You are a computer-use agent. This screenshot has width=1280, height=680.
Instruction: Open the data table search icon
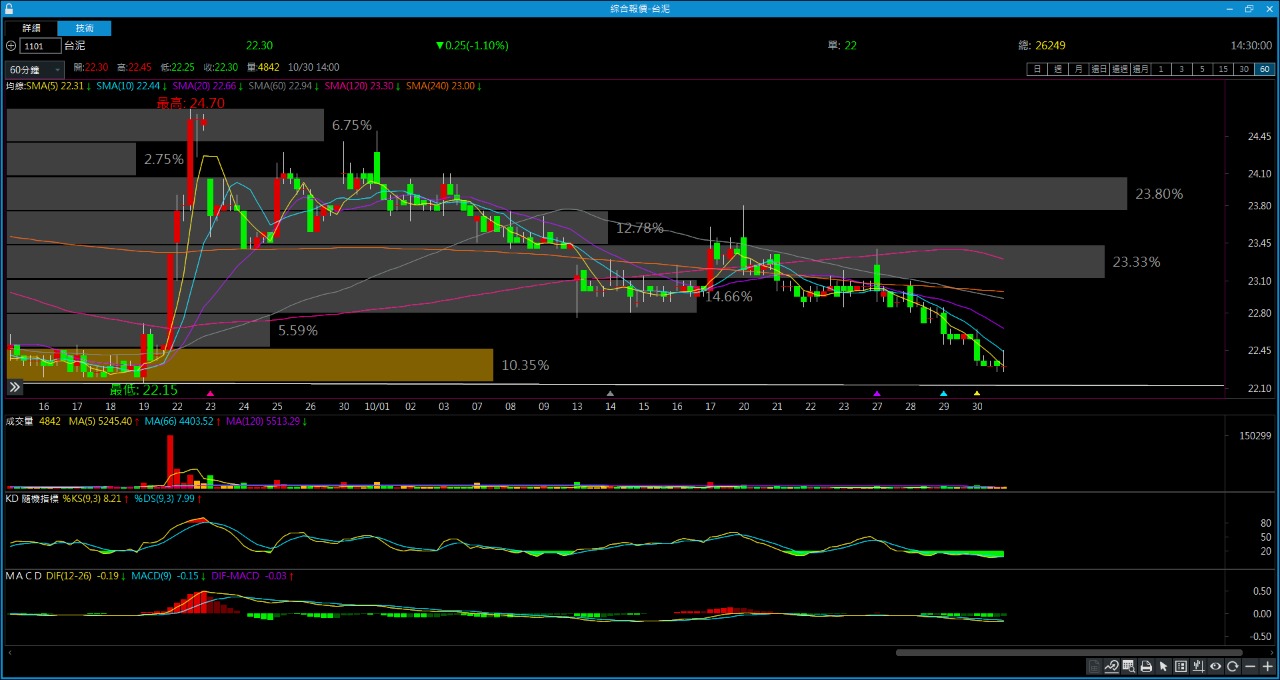coord(1128,667)
